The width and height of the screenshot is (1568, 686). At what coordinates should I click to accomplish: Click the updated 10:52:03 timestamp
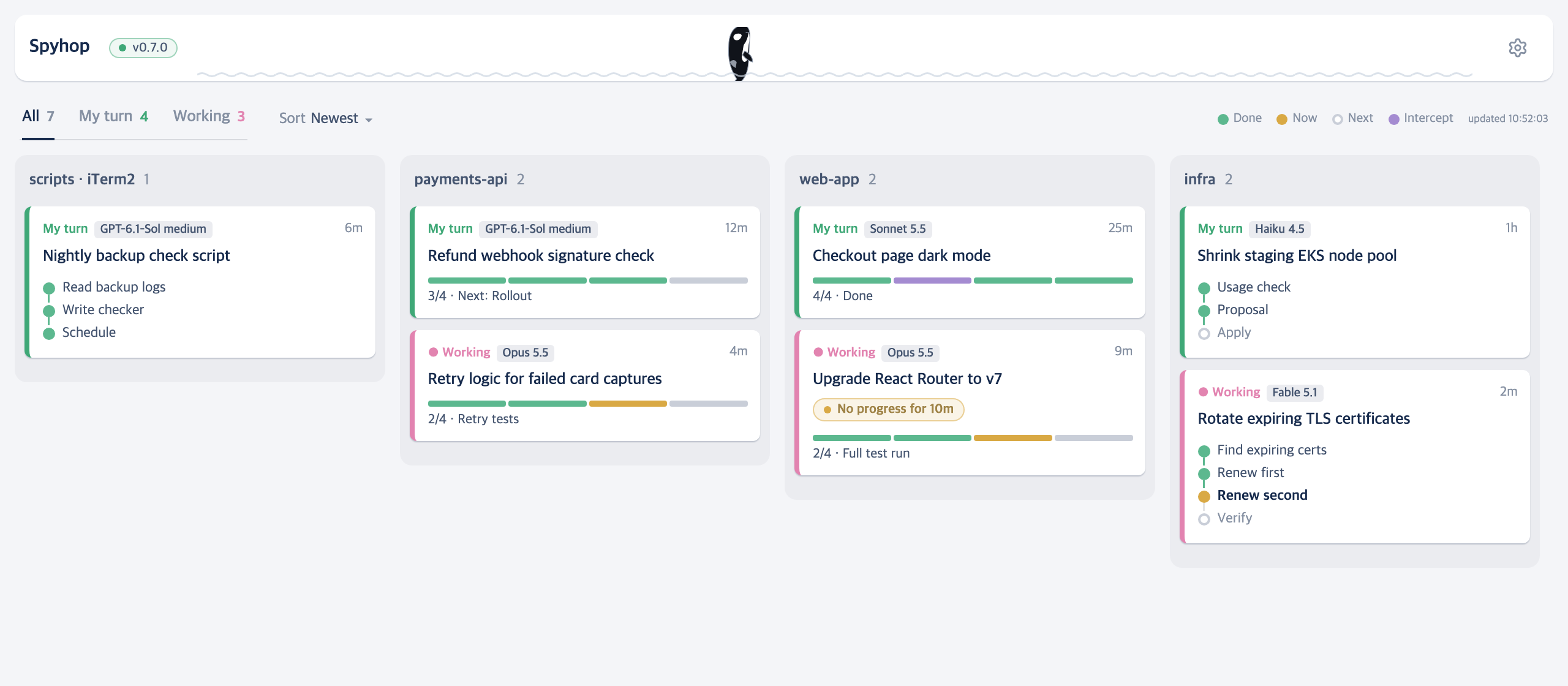1507,119
